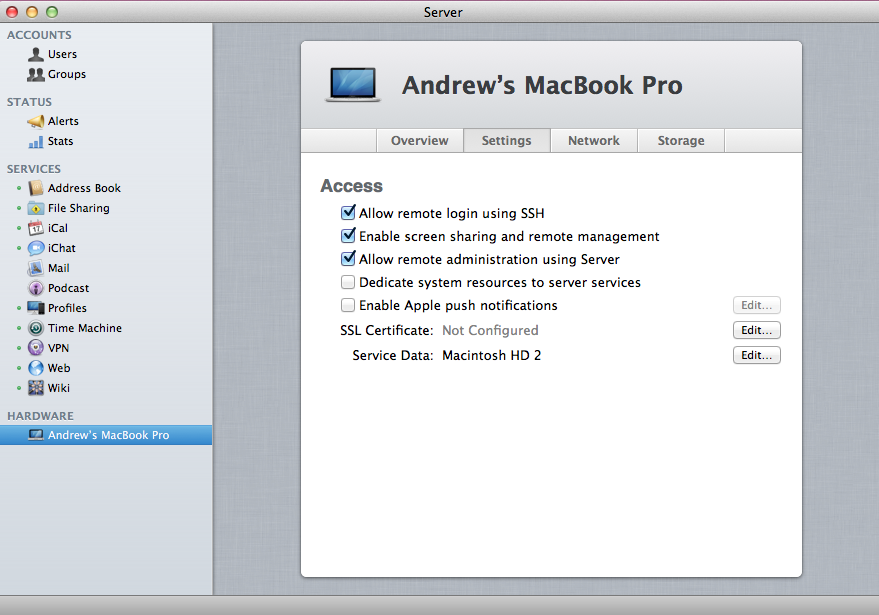Switch to the Overview tab
The height and width of the screenshot is (615, 879).
point(419,141)
